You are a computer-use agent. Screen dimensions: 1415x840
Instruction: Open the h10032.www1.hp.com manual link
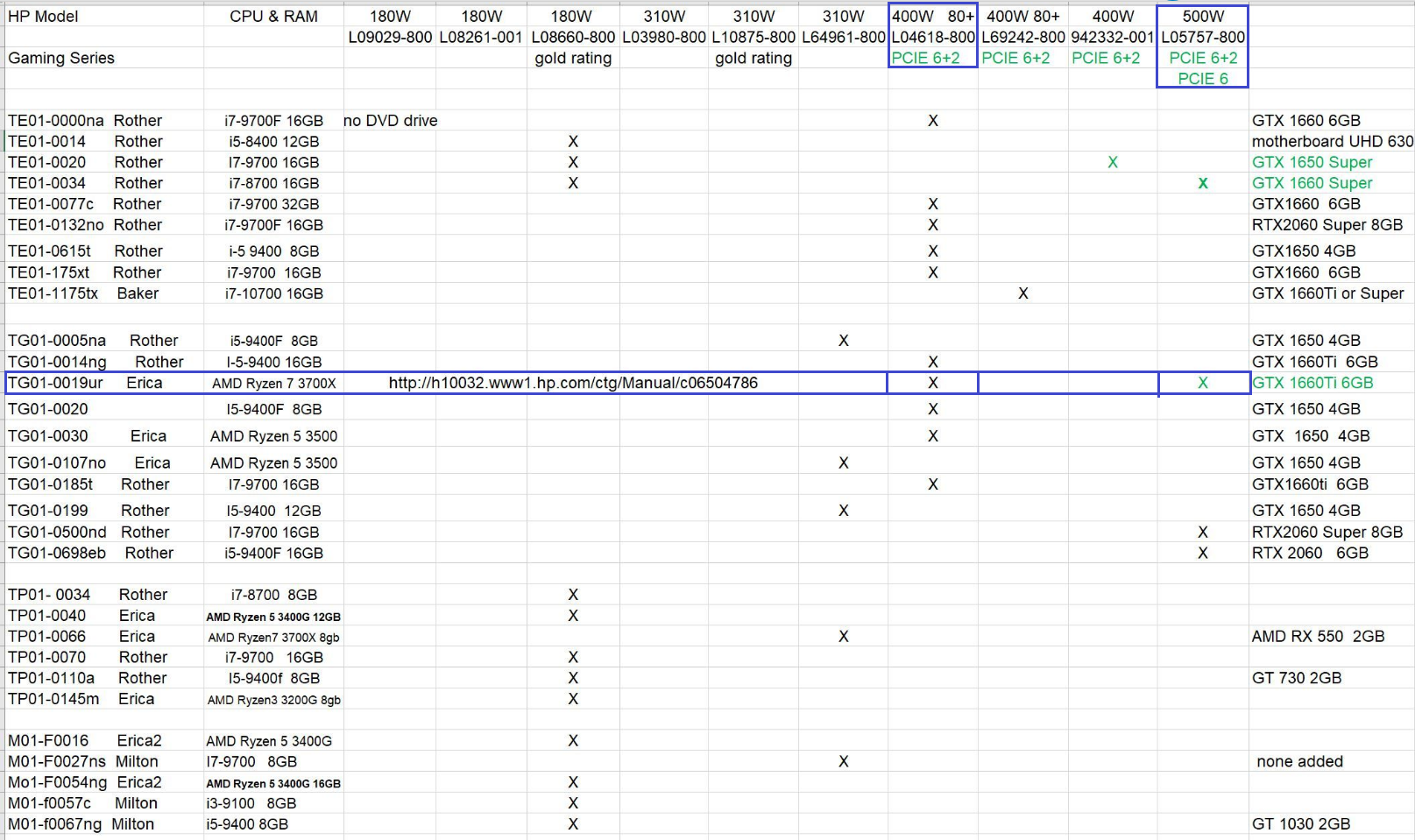click(573, 383)
